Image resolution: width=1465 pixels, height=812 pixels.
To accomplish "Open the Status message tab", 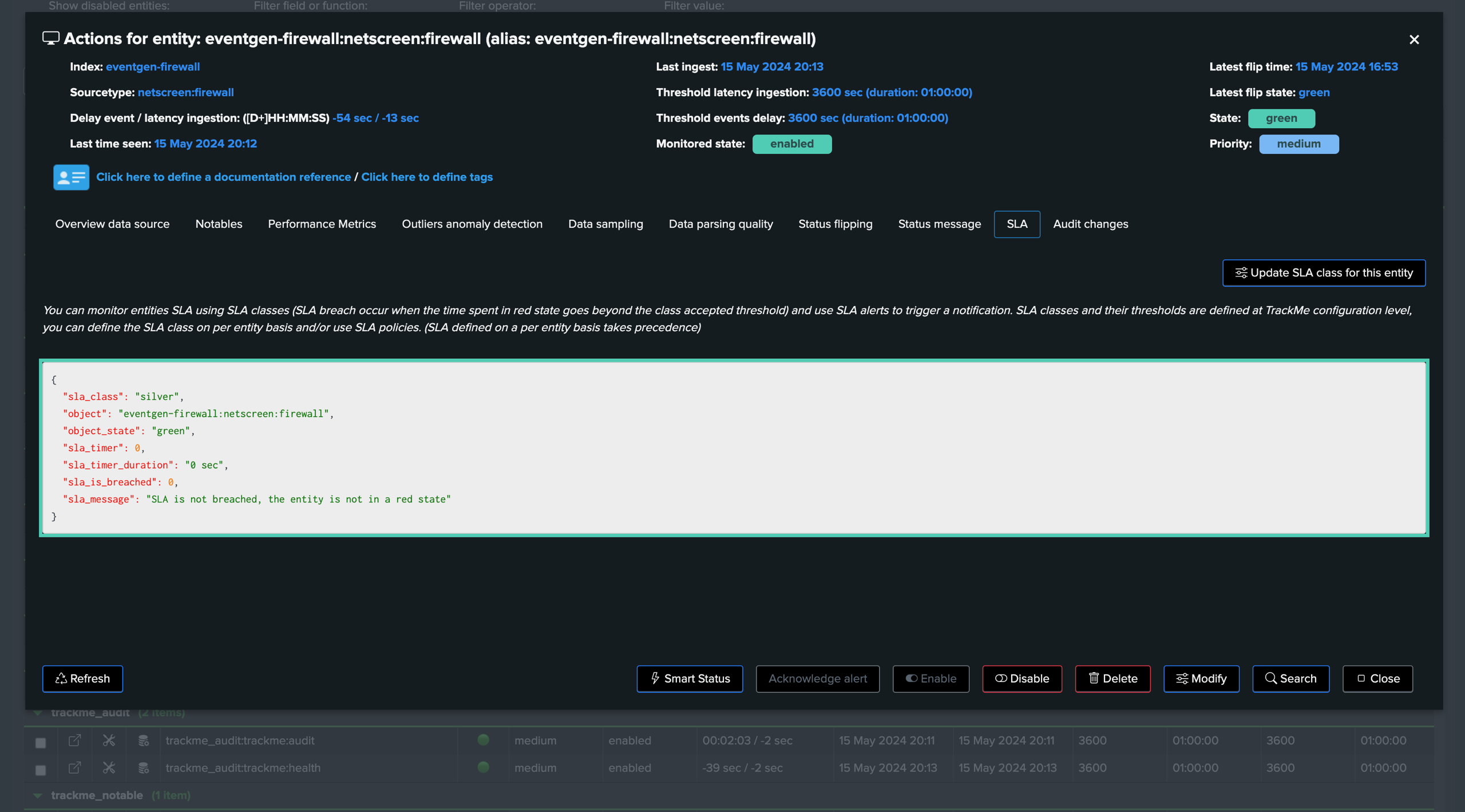I will point(939,224).
